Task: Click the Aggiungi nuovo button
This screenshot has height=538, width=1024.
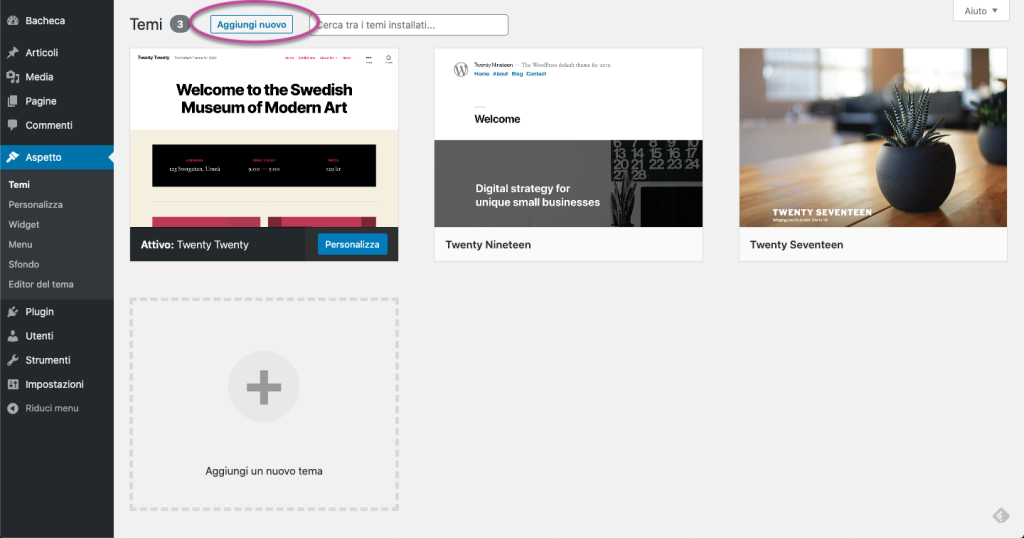Action: click(x=251, y=24)
